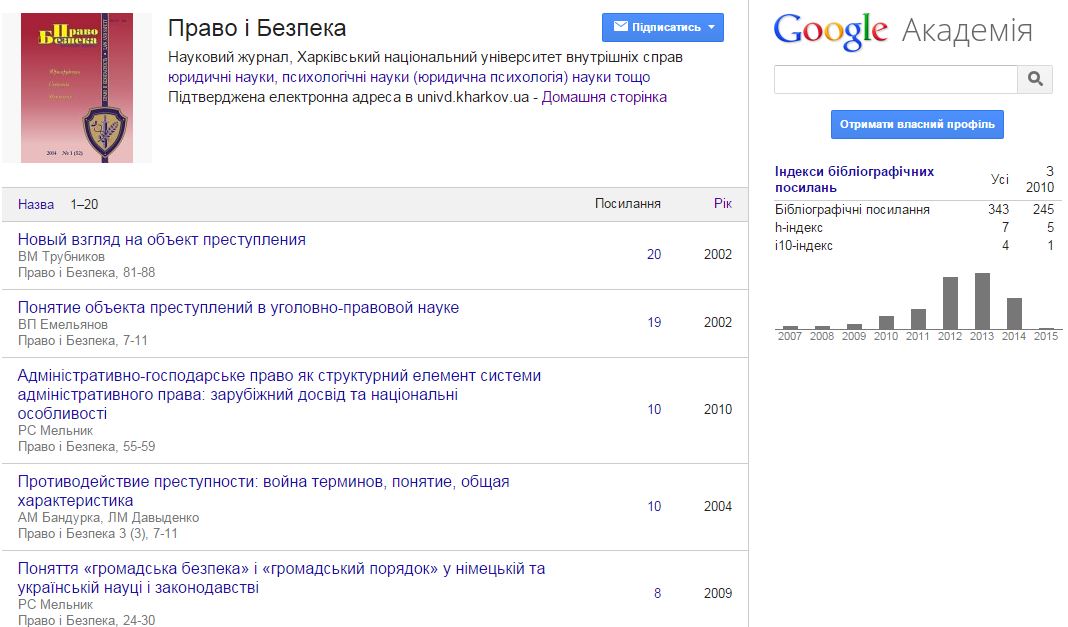Click citation count 19 for Емельянов article
Screen dimensions: 1068x627
(x=653, y=323)
